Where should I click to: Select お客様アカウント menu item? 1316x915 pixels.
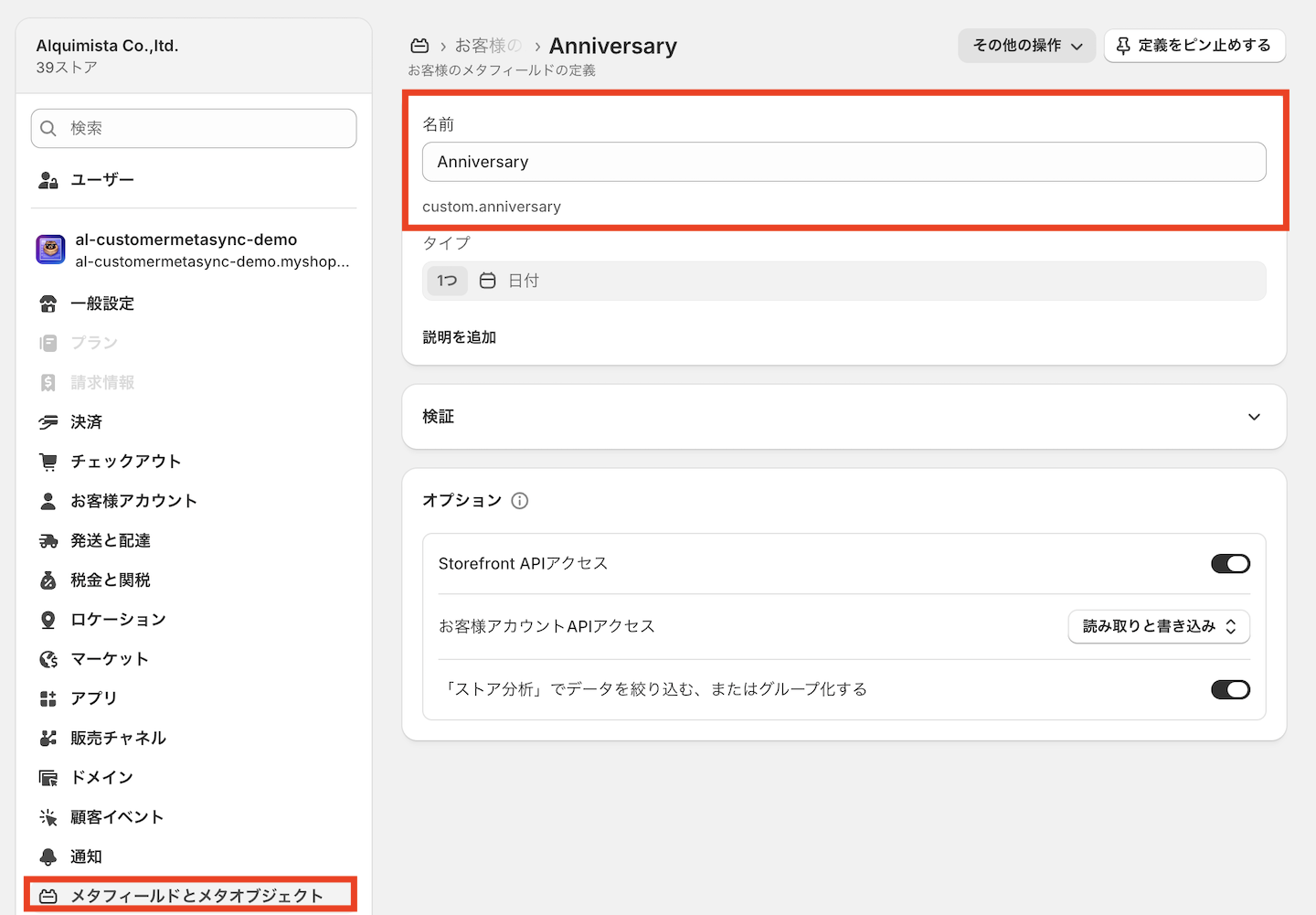(x=194, y=501)
